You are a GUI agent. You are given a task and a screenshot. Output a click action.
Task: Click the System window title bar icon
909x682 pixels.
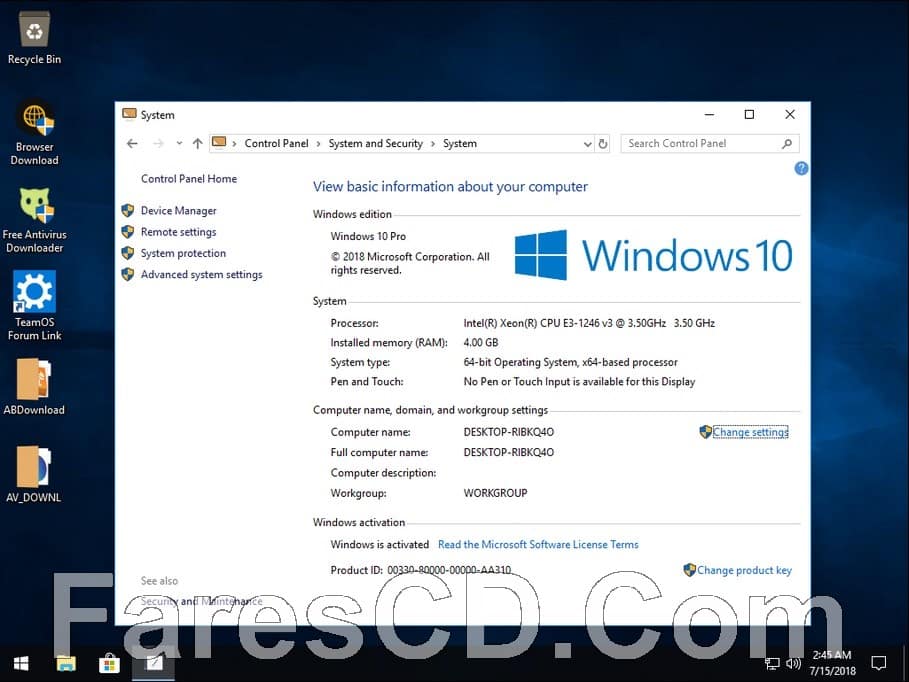point(129,114)
